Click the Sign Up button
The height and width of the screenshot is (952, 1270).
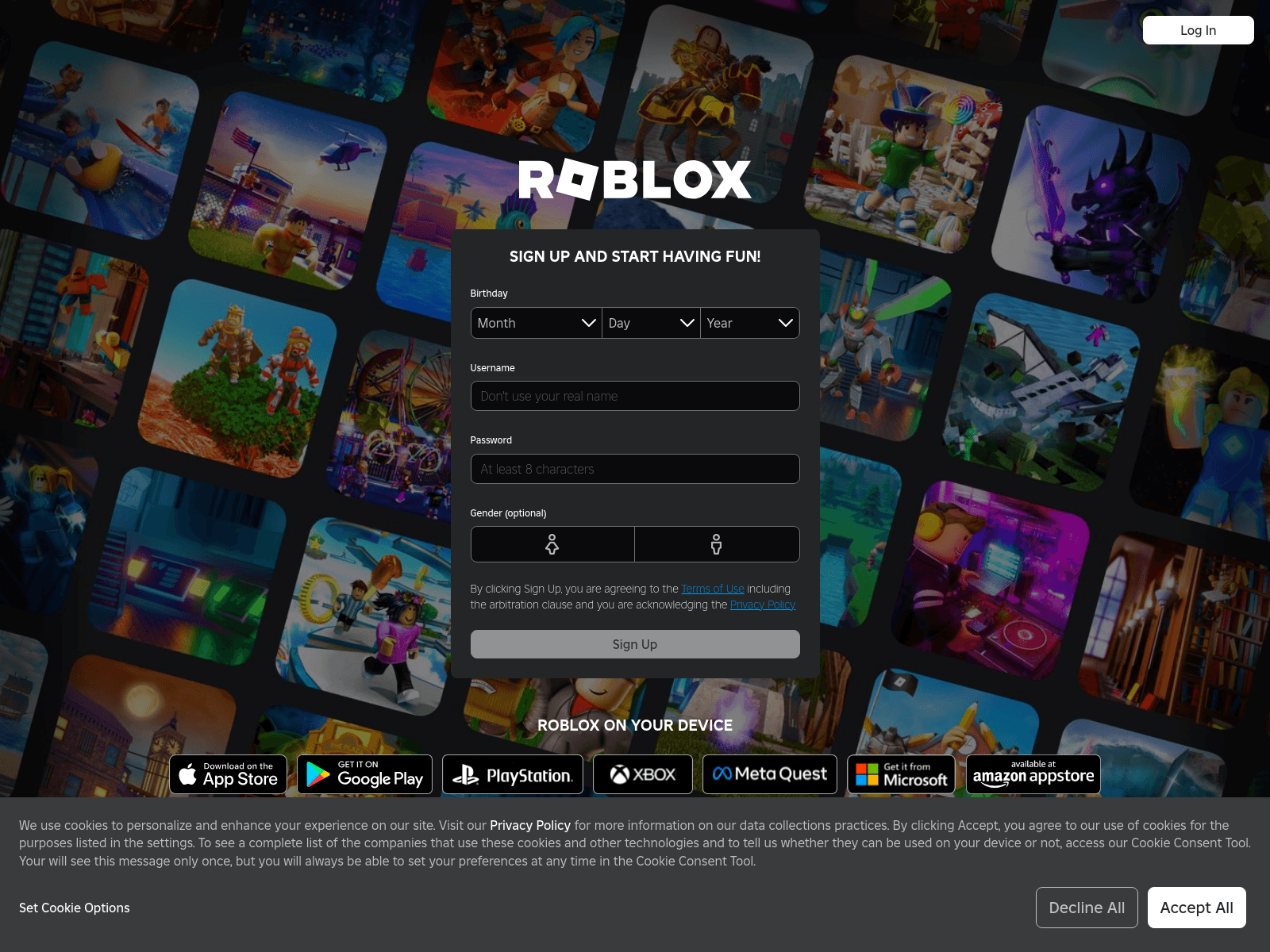635,644
